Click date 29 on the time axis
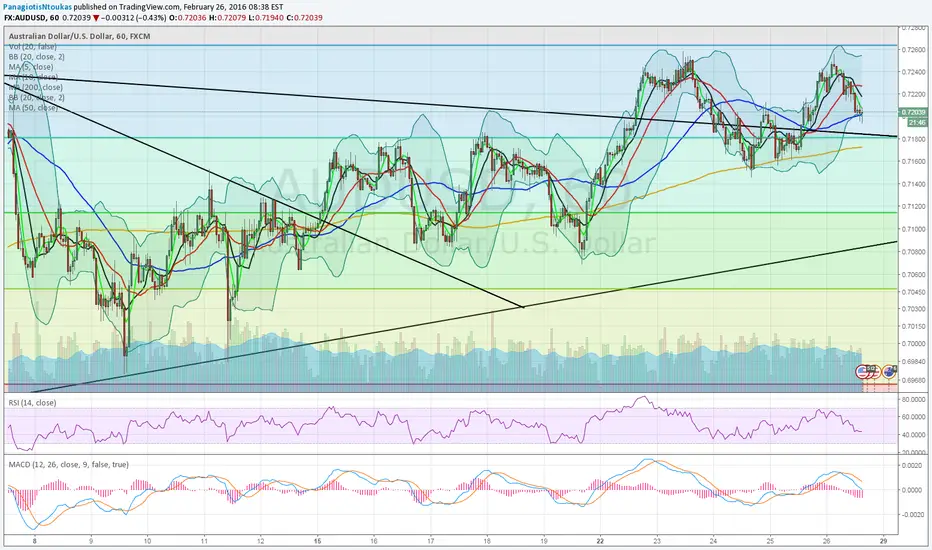 pyautogui.click(x=883, y=541)
